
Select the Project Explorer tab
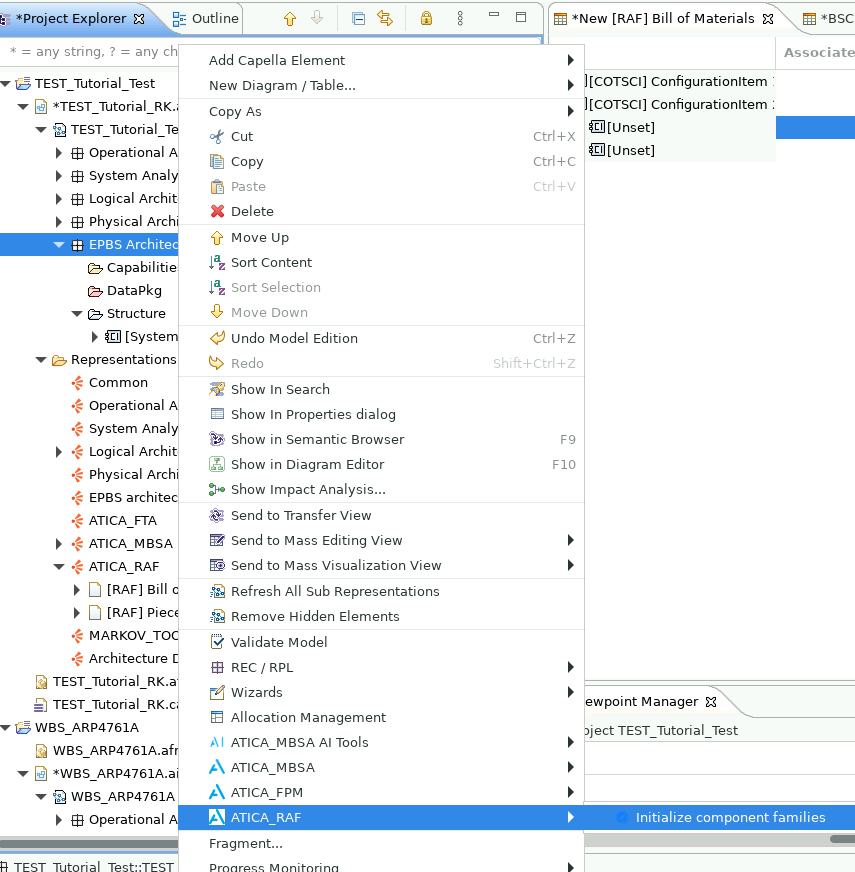[72, 18]
